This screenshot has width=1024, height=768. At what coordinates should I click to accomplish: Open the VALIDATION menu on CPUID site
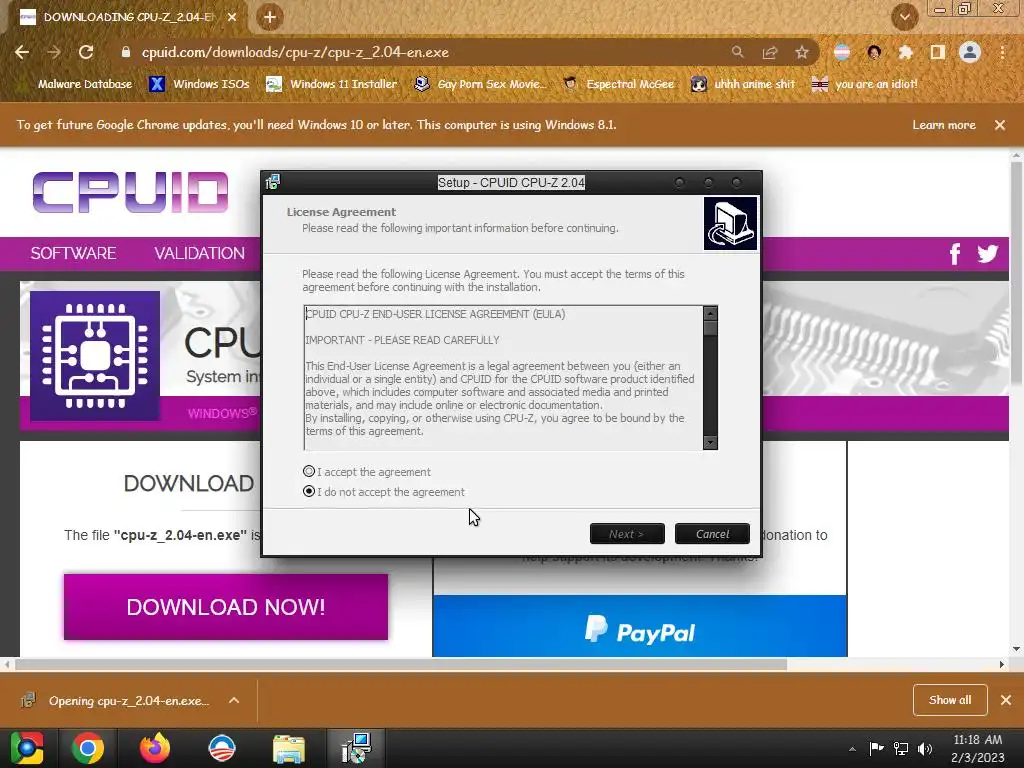pyautogui.click(x=199, y=253)
